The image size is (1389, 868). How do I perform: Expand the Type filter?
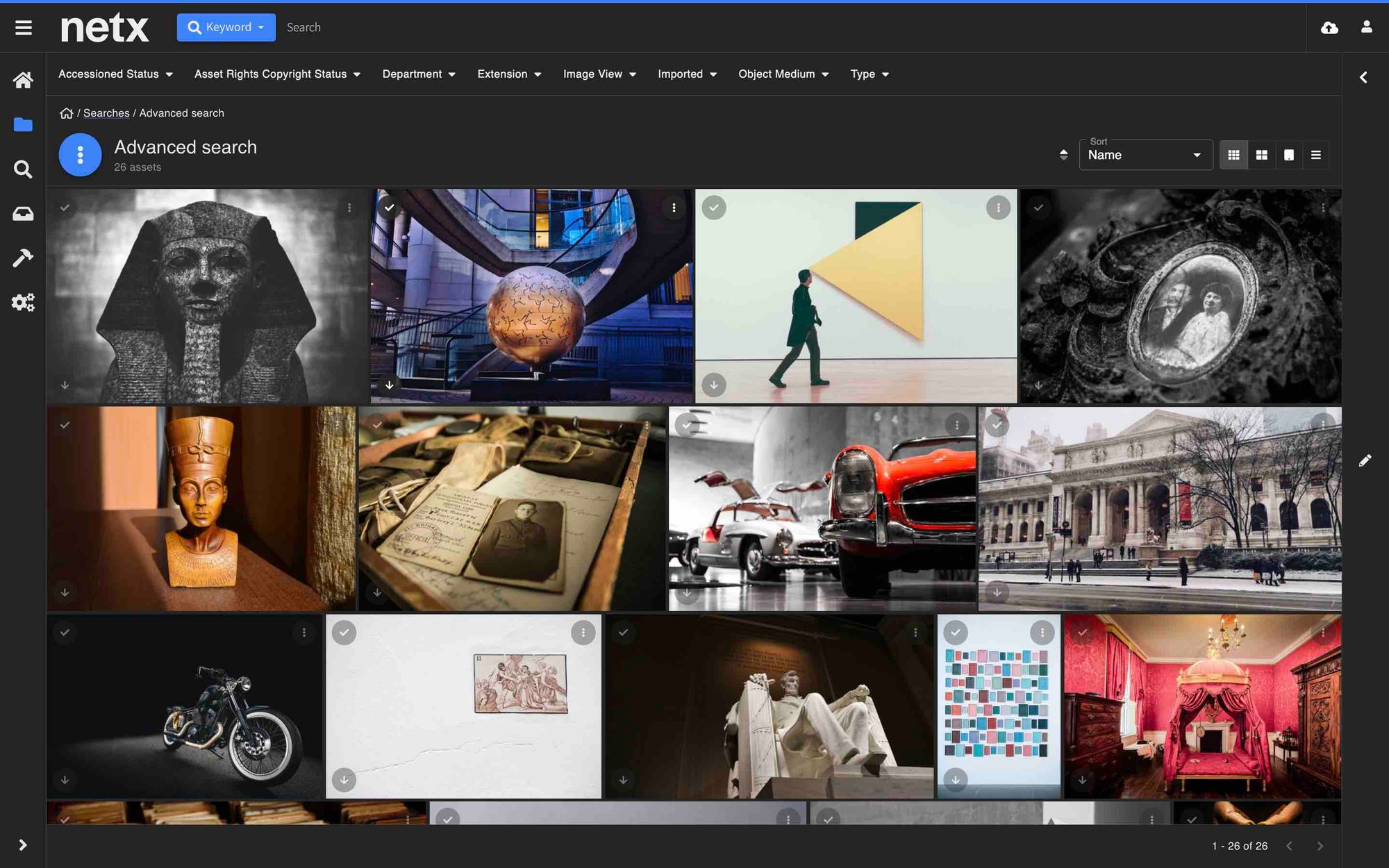click(x=870, y=74)
